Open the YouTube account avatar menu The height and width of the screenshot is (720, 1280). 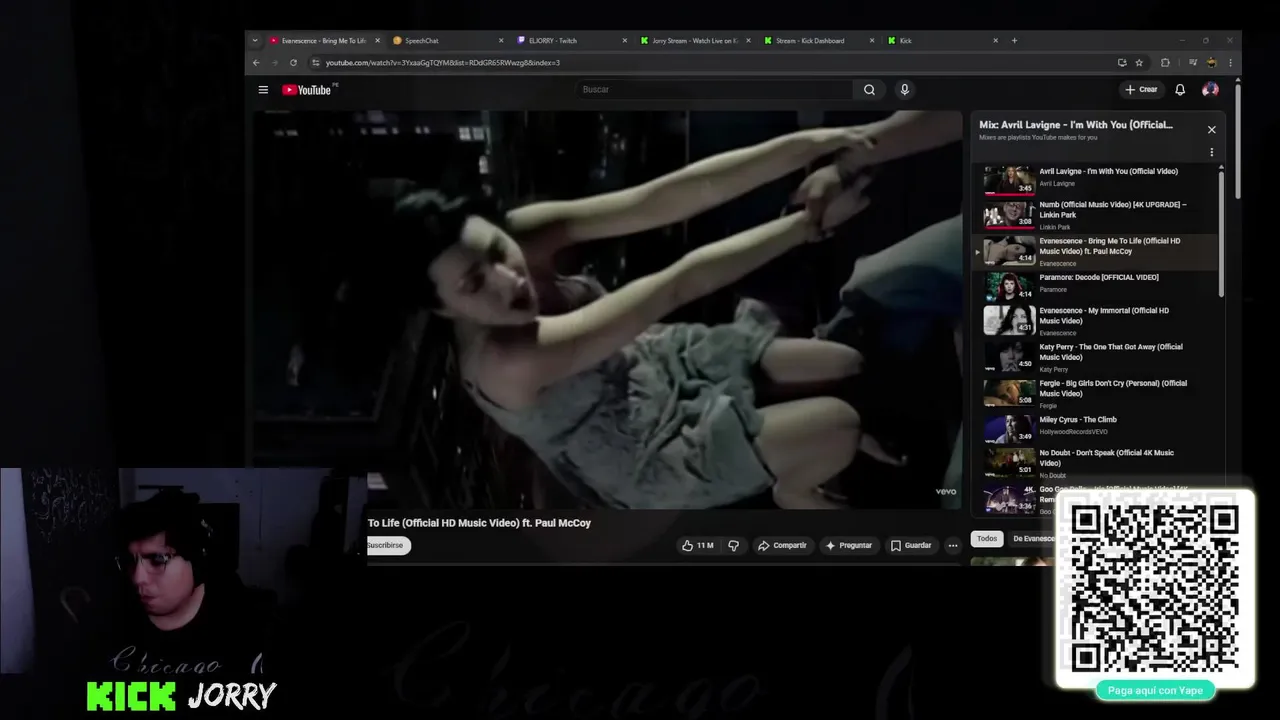coord(1210,90)
